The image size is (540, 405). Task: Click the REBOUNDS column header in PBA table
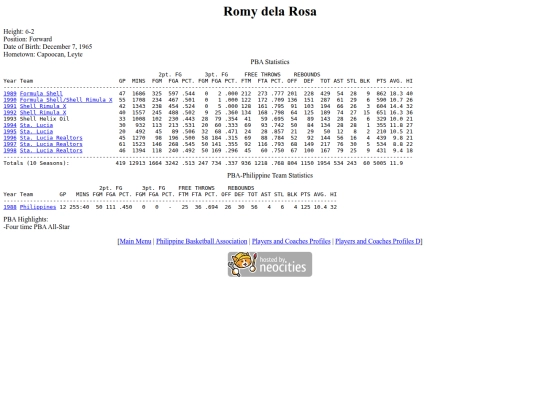[x=307, y=74]
